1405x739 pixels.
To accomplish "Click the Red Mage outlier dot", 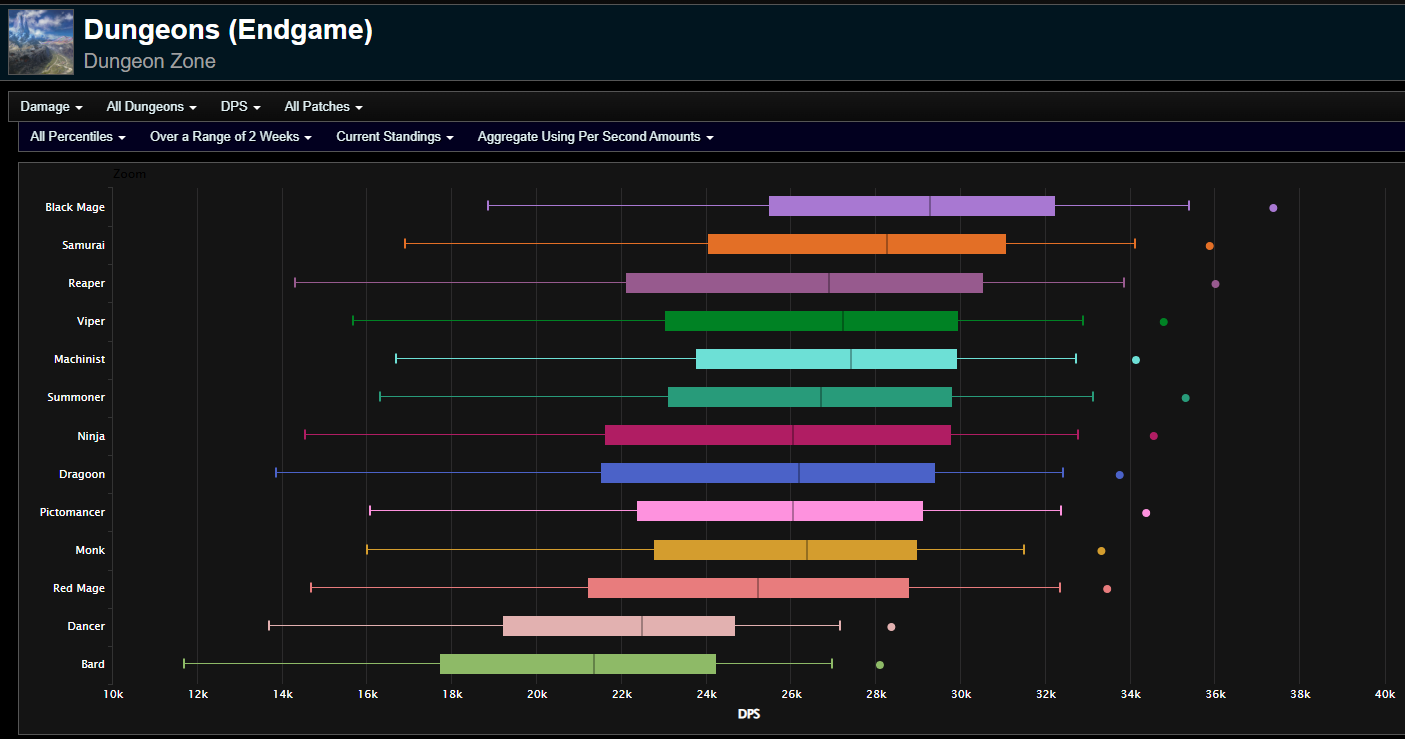I will 1106,589.
